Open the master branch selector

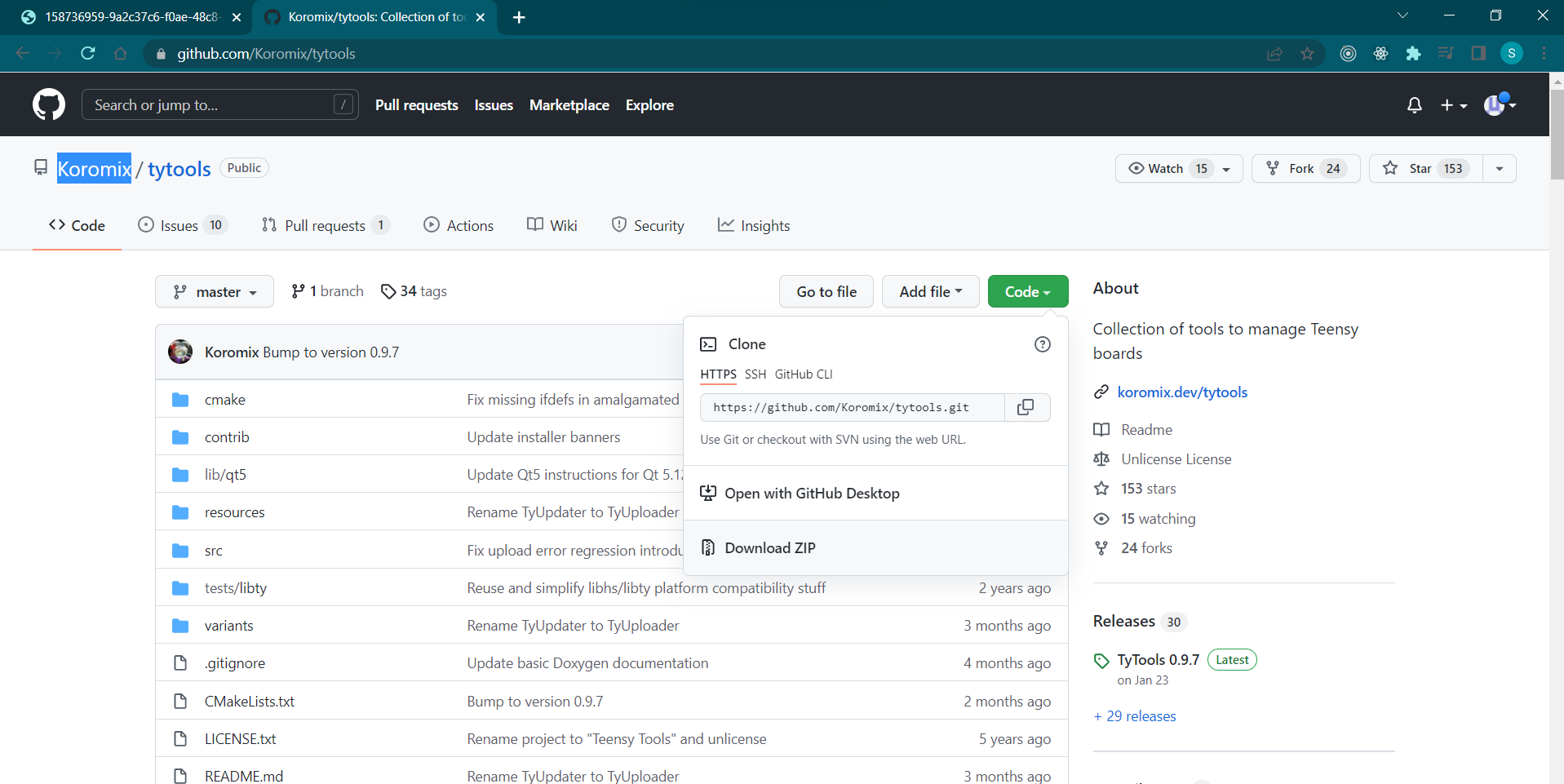coord(214,291)
